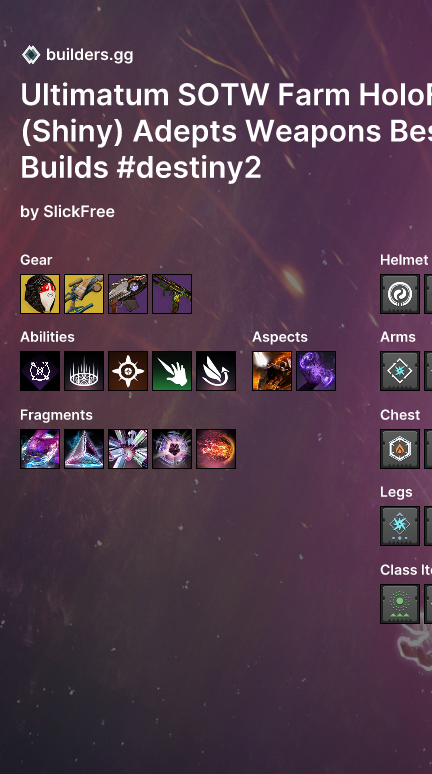
Task: Open author SlickFree's profile
Action: (x=79, y=211)
